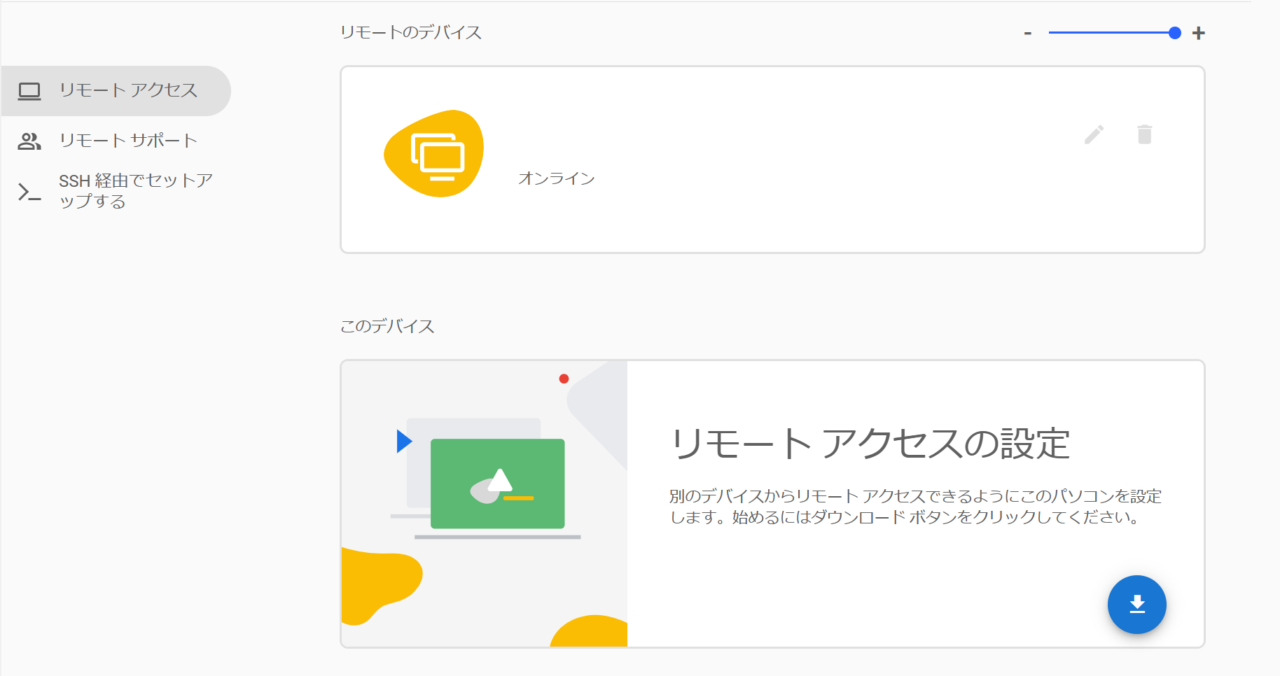Open the リモート アクセス sidebar tab
Image resolution: width=1280 pixels, height=676 pixels.
[114, 91]
